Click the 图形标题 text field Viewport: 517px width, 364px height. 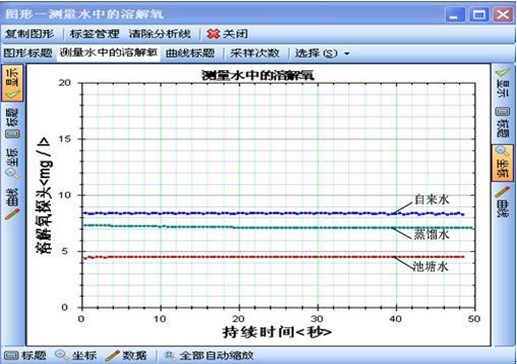click(x=108, y=53)
